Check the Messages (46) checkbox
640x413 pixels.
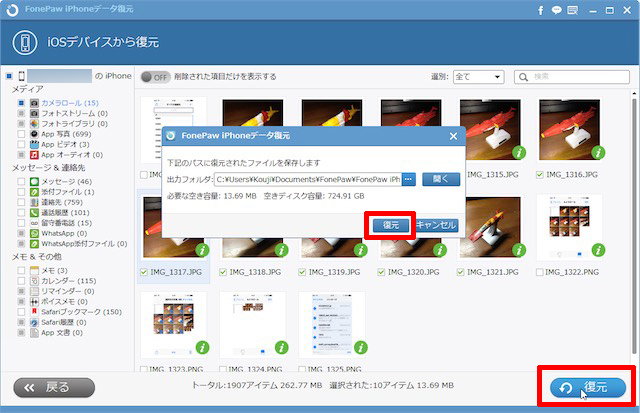[21, 181]
